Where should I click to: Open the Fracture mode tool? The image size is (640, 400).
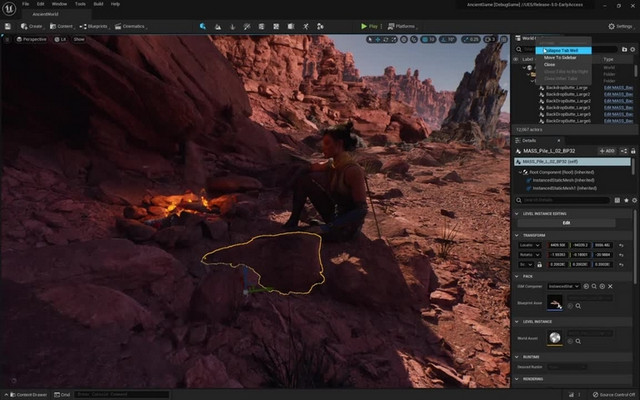coord(276,26)
